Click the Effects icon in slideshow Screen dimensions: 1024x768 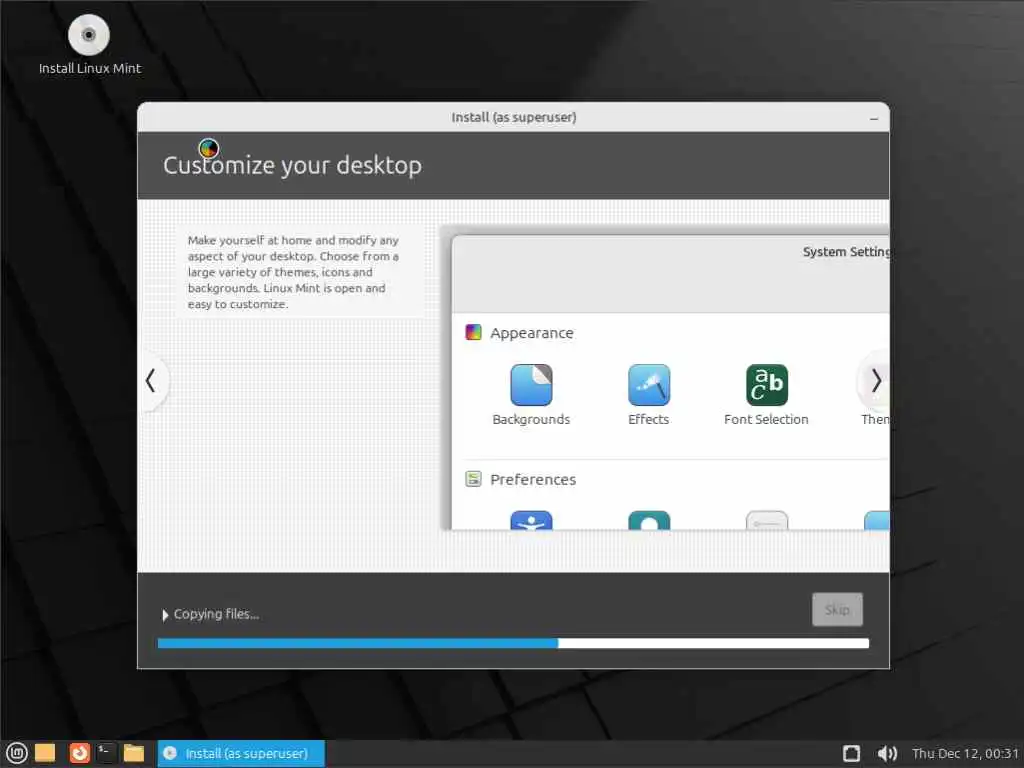click(648, 385)
